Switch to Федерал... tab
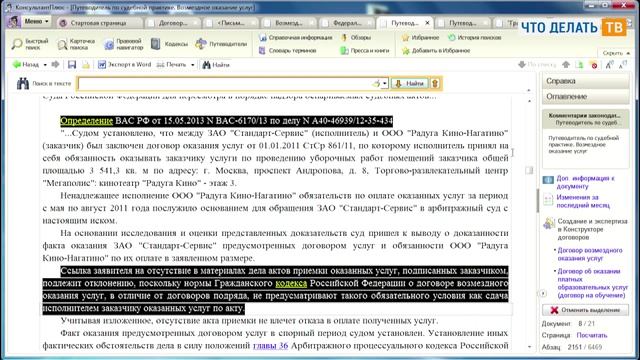 (x=347, y=23)
